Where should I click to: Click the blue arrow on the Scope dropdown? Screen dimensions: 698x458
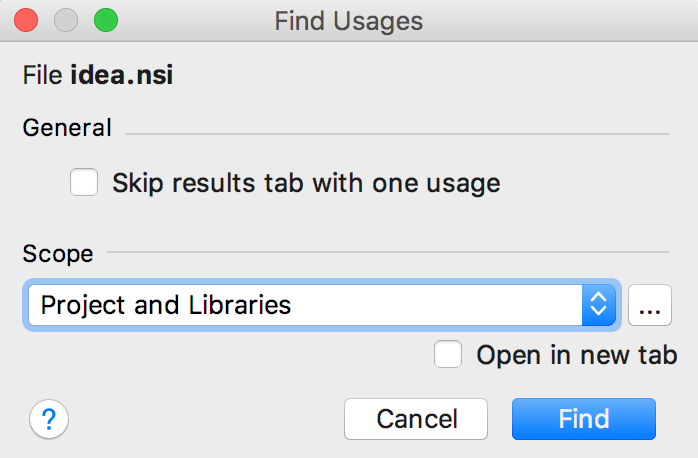(597, 305)
